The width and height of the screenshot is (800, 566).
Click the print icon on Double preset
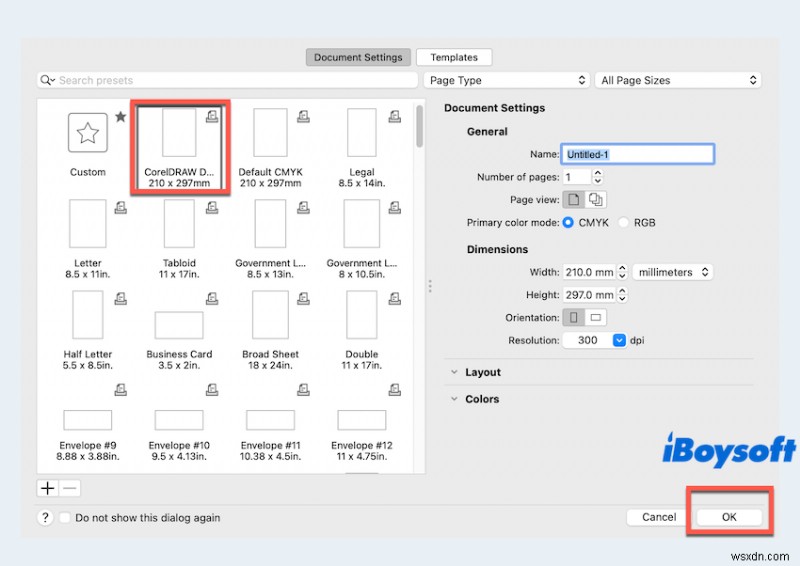[x=394, y=299]
